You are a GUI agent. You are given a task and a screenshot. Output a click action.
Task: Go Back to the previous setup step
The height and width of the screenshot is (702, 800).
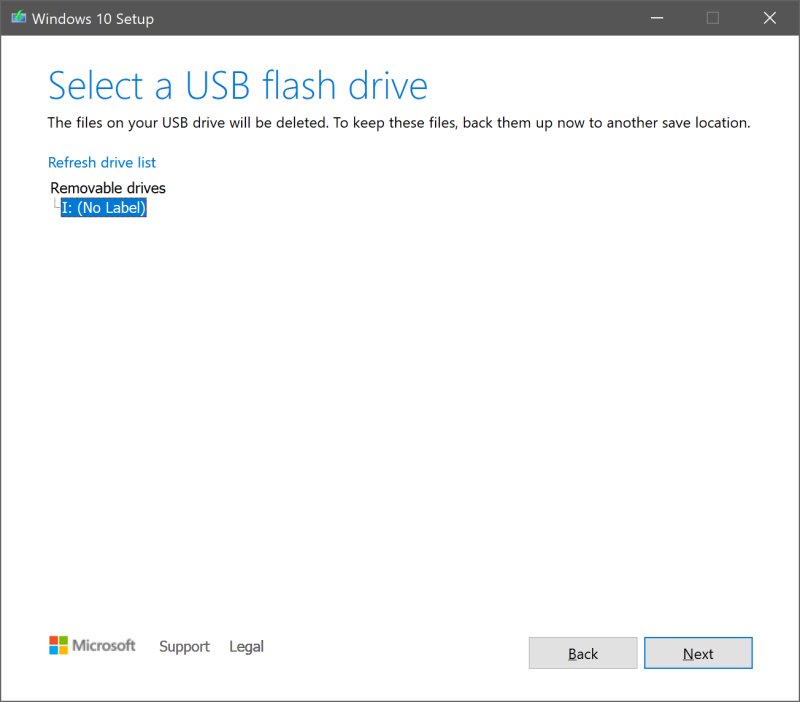582,653
